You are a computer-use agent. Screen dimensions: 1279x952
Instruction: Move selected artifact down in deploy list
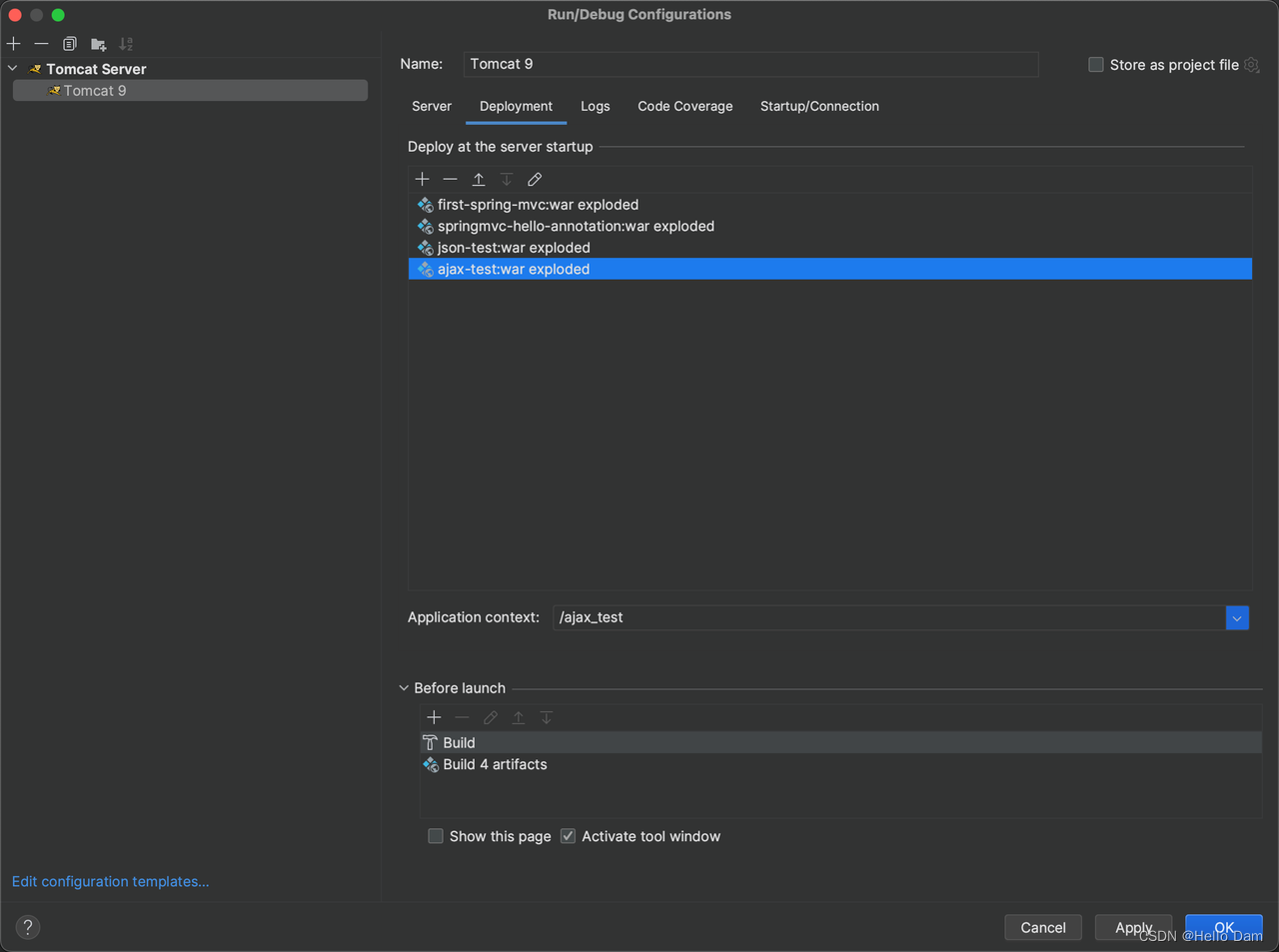point(507,179)
